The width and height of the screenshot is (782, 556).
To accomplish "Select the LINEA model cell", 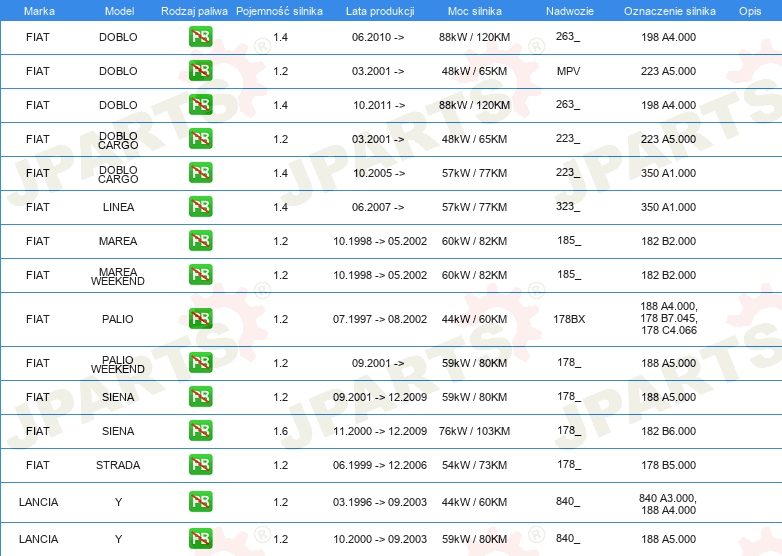I will click(118, 207).
